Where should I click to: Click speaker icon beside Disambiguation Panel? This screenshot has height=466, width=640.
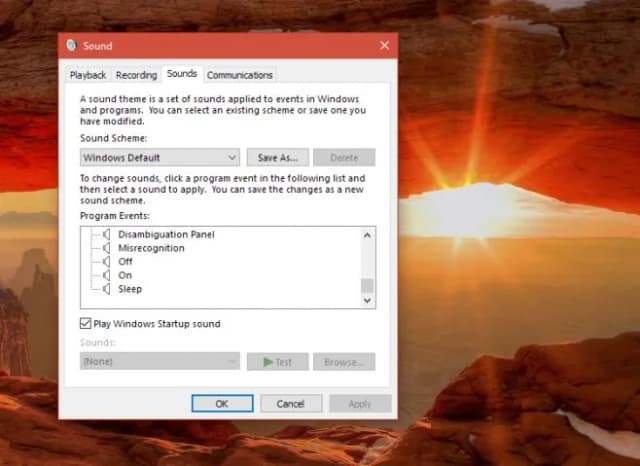coord(107,235)
